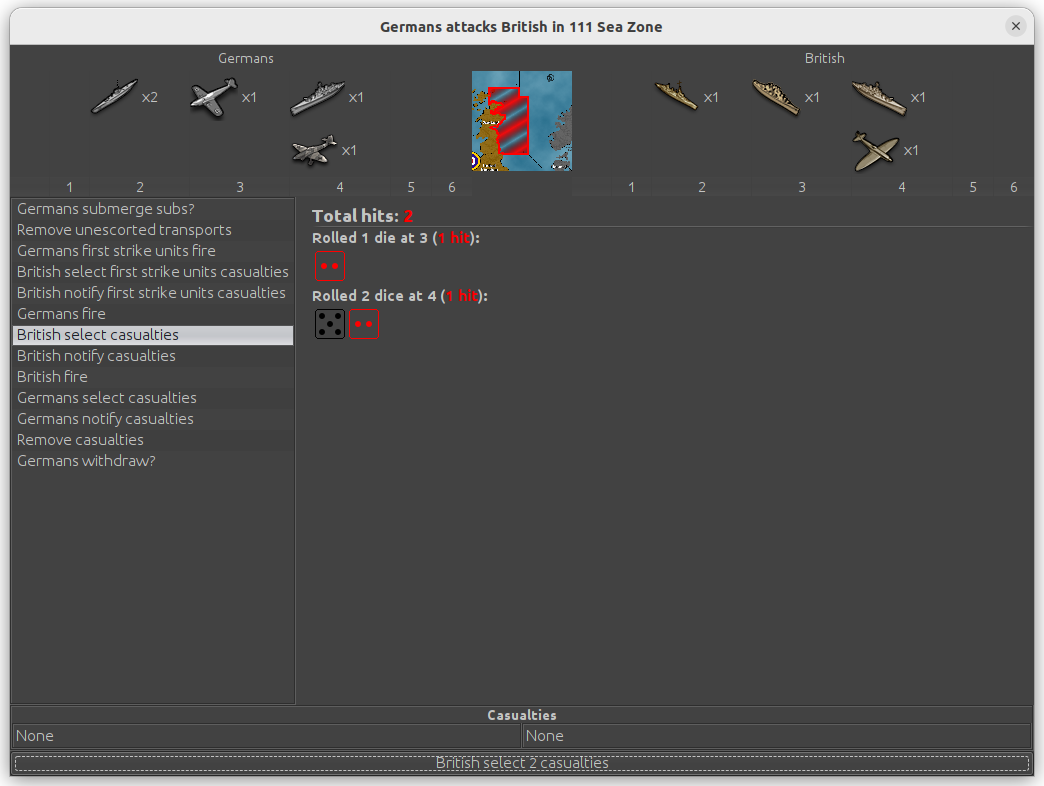Click the first British ship in column 2
Screen dimensions: 1044x786
click(677, 97)
